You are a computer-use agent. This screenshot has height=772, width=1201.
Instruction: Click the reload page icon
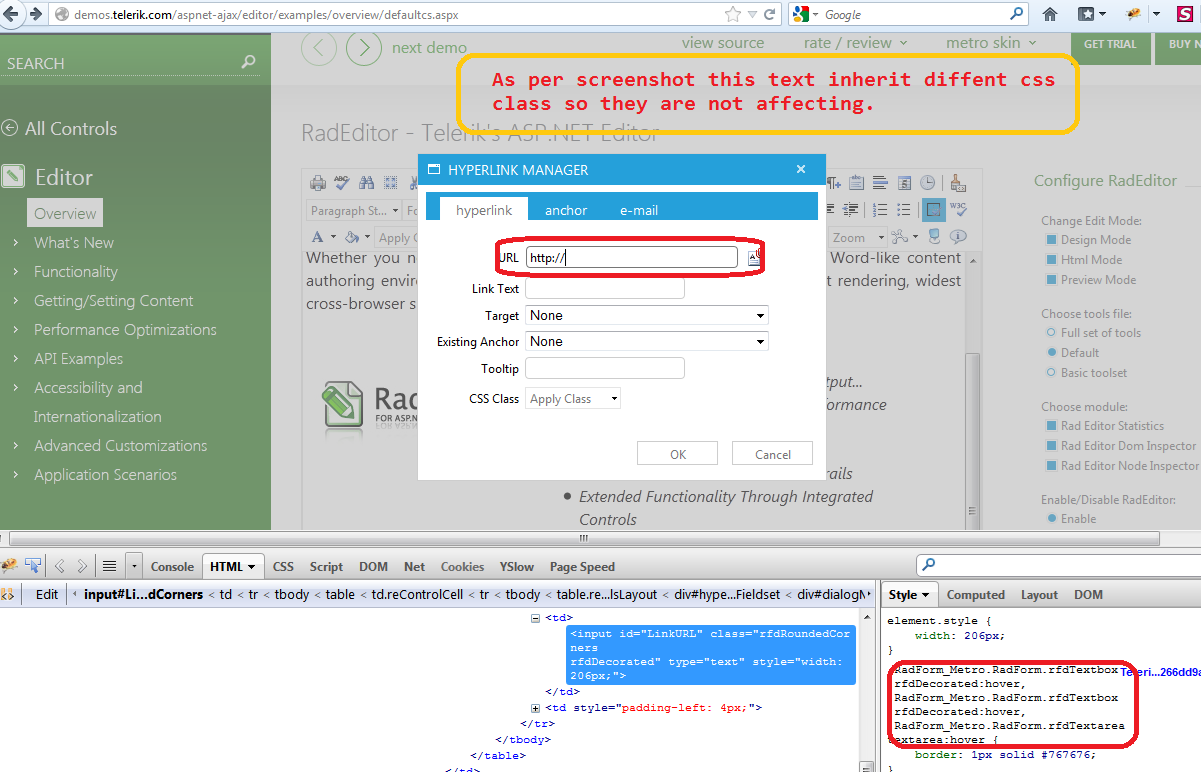pyautogui.click(x=770, y=14)
